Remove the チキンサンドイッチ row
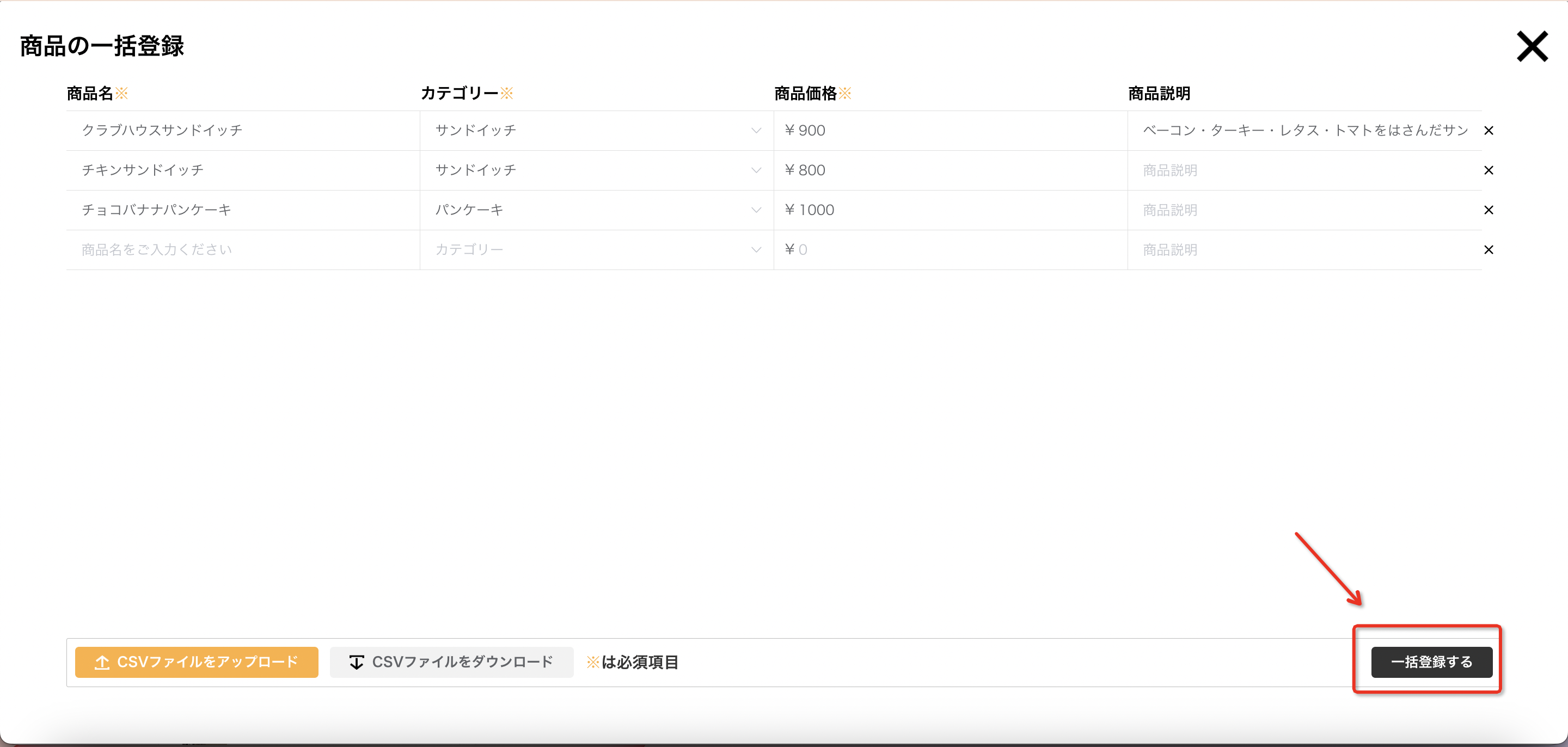The height and width of the screenshot is (747, 1568). [1489, 170]
